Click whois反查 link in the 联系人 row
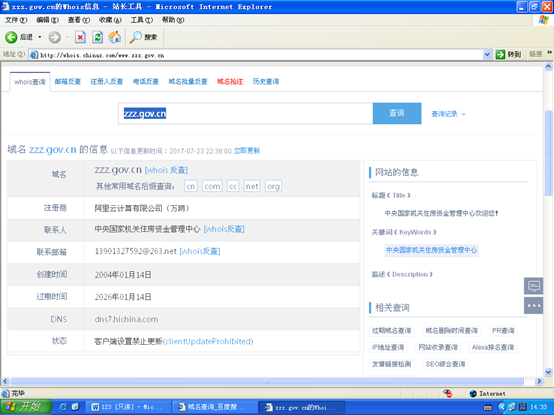The image size is (554, 415). [224, 229]
